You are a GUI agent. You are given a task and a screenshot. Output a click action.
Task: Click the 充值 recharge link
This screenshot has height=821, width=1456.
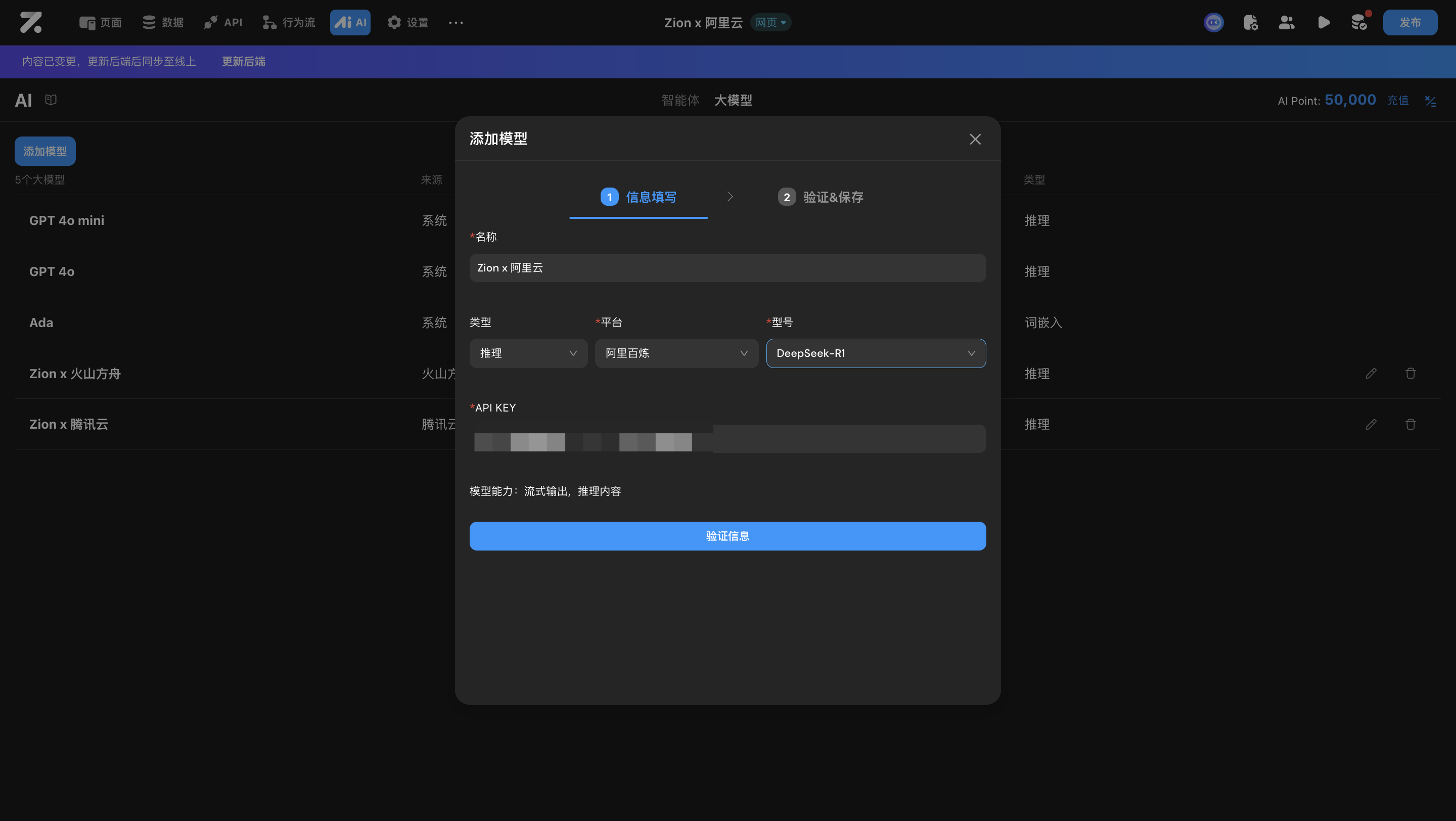(x=1398, y=101)
